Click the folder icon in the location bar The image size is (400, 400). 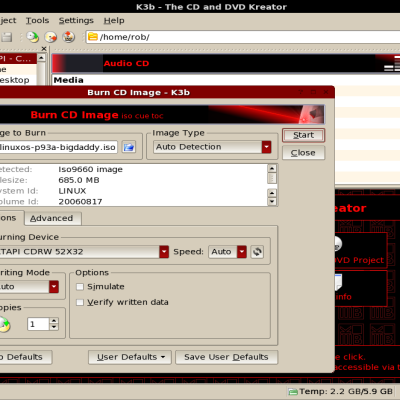point(93,37)
